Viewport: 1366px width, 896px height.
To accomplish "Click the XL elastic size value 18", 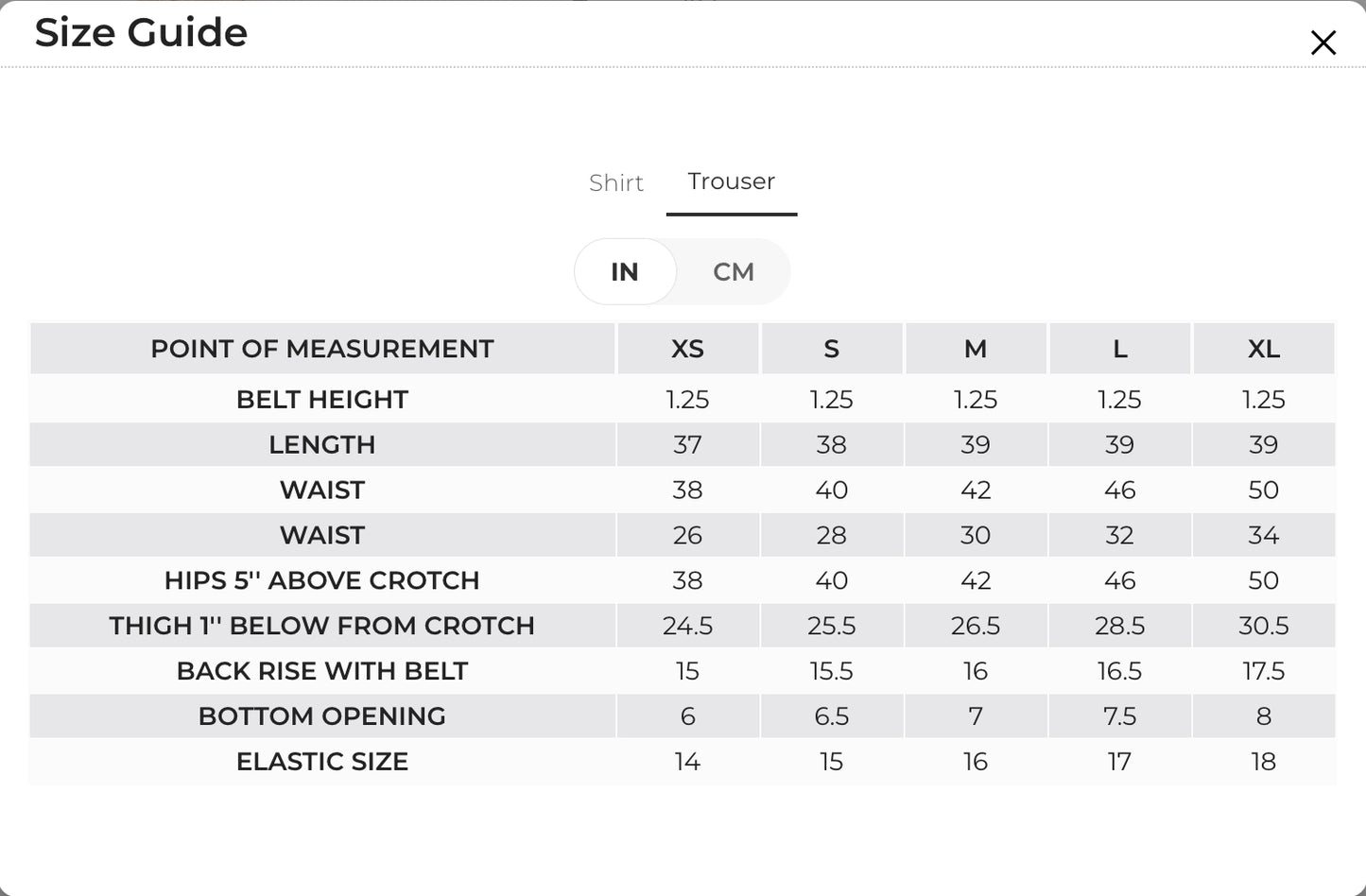I will pyautogui.click(x=1264, y=762).
